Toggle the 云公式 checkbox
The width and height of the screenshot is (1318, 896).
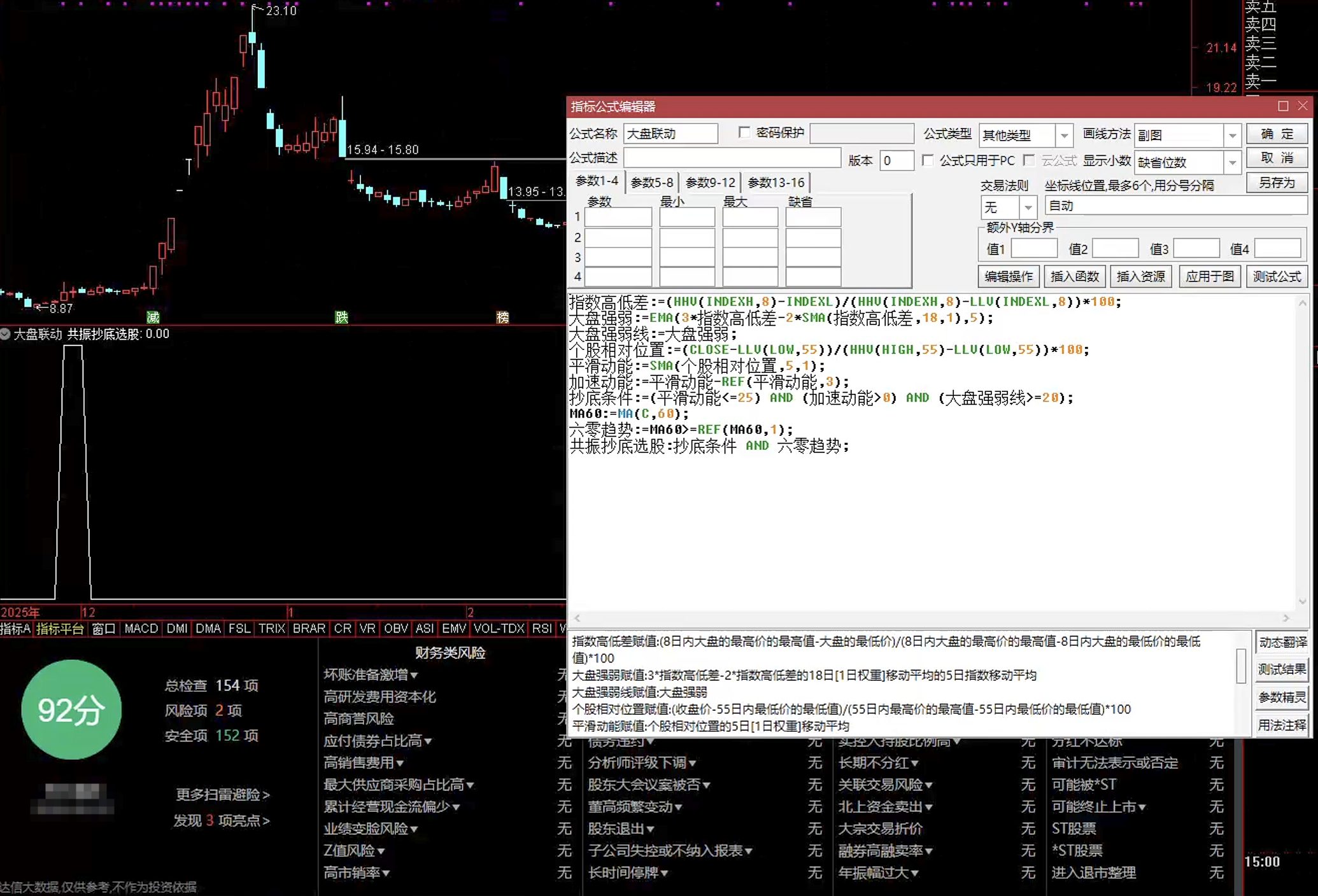(x=1028, y=160)
